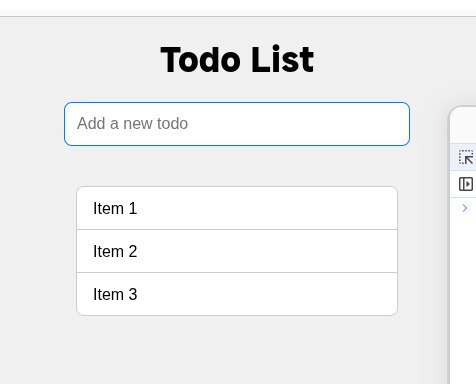The image size is (476, 384).
Task: Click the word 'Todo' in the page title
Action: (200, 60)
